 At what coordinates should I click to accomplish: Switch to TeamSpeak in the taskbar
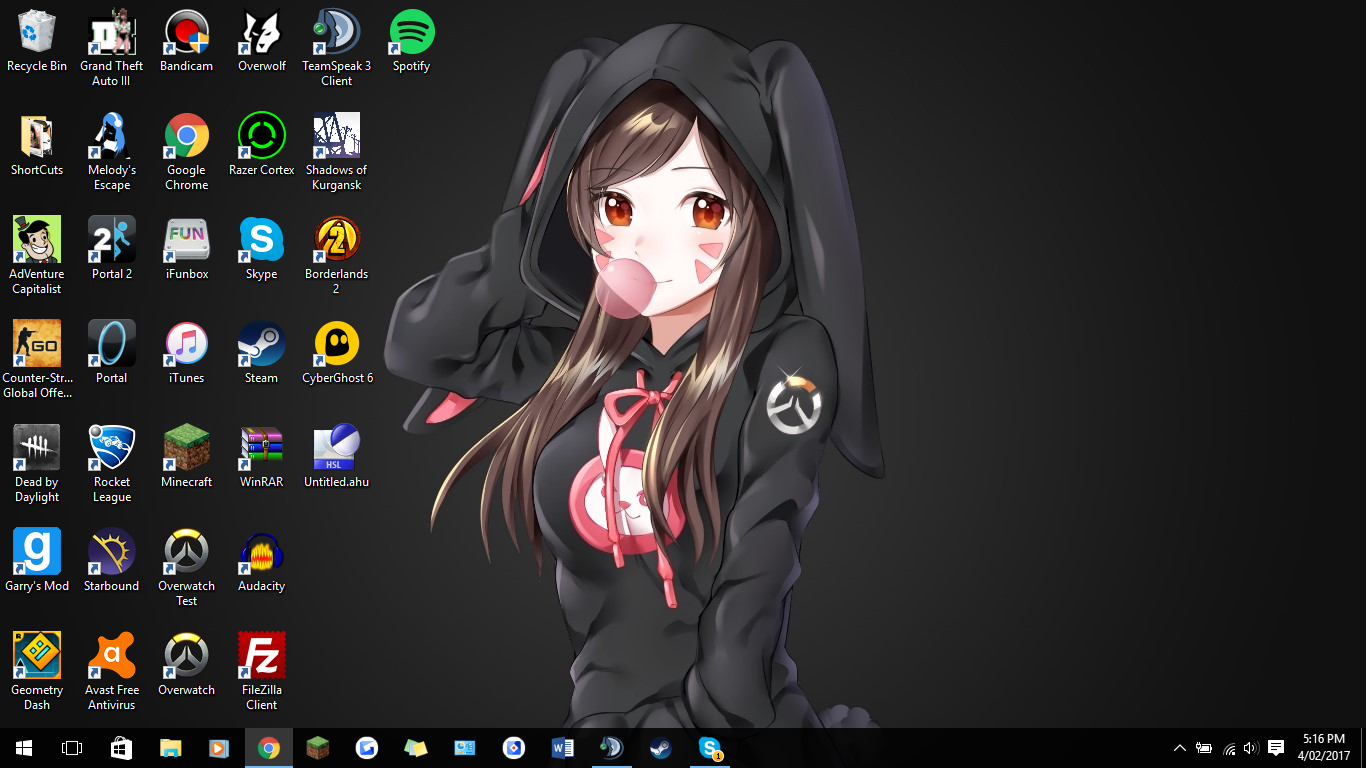click(611, 748)
